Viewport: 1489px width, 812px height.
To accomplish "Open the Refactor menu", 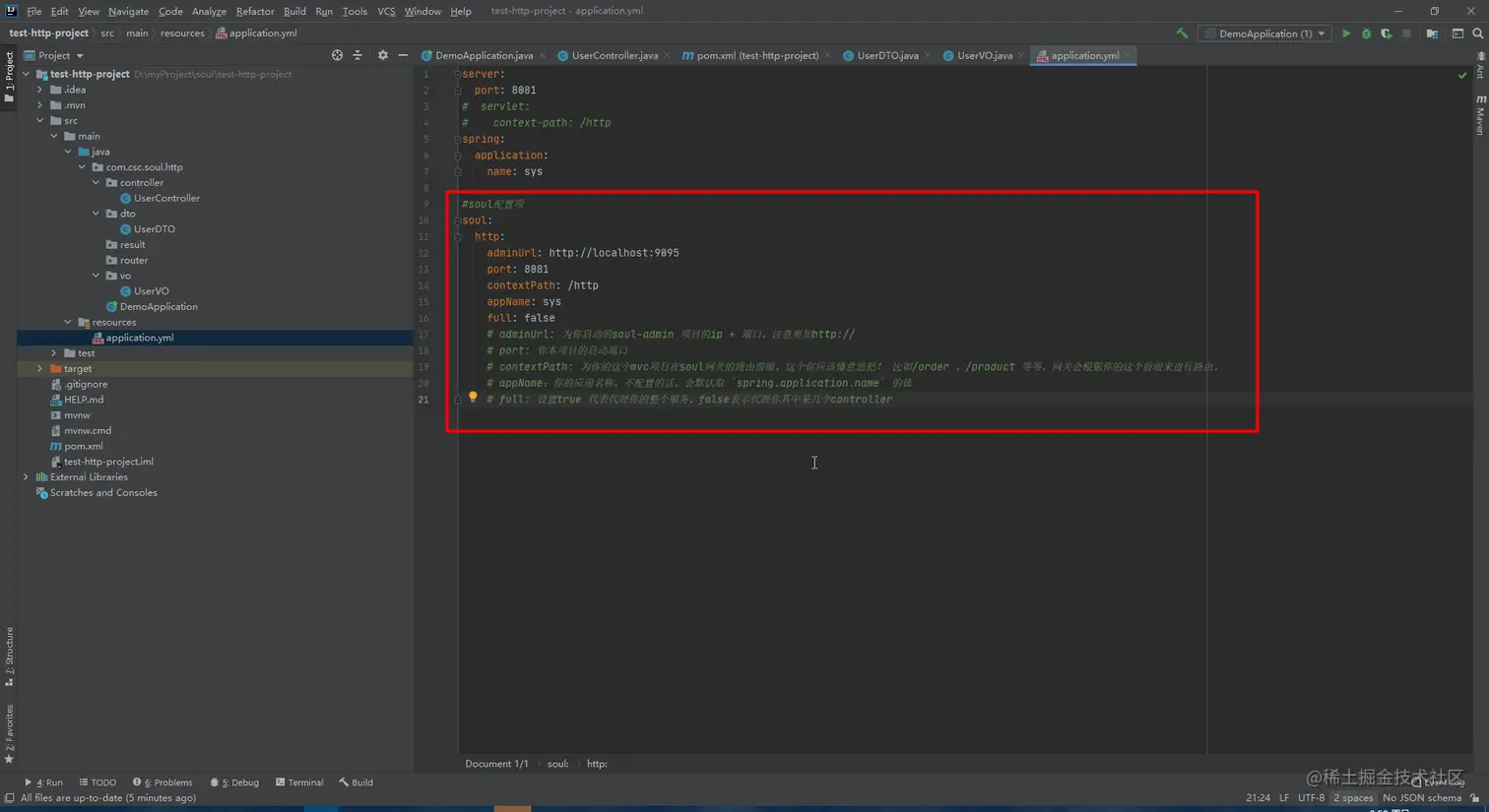I will (x=255, y=11).
